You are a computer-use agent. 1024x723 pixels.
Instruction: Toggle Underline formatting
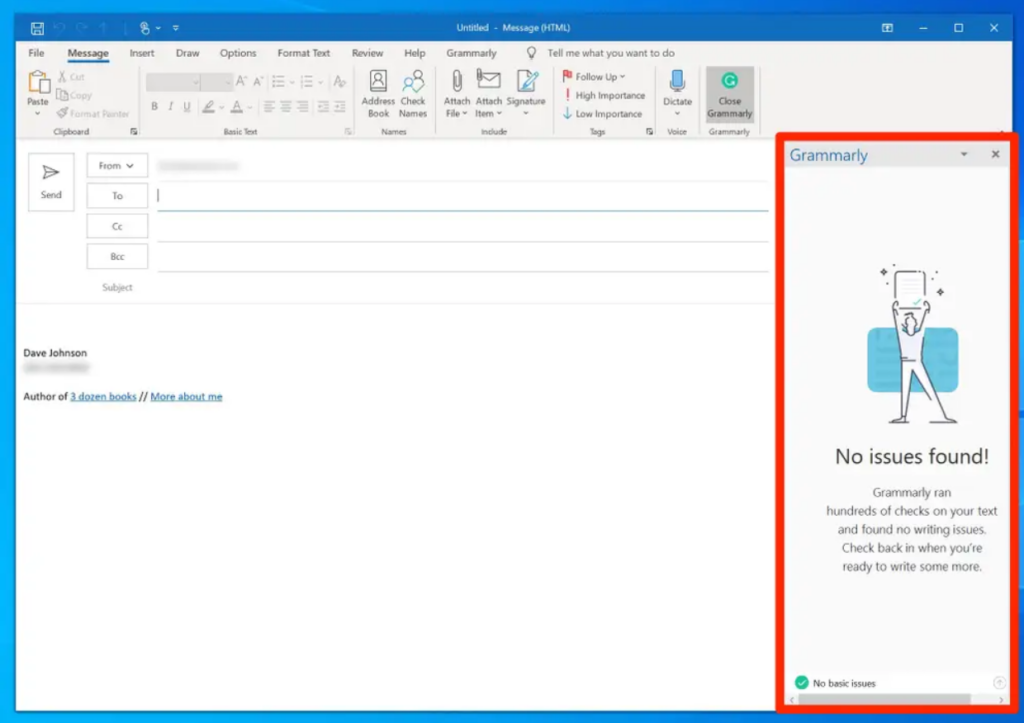click(187, 106)
